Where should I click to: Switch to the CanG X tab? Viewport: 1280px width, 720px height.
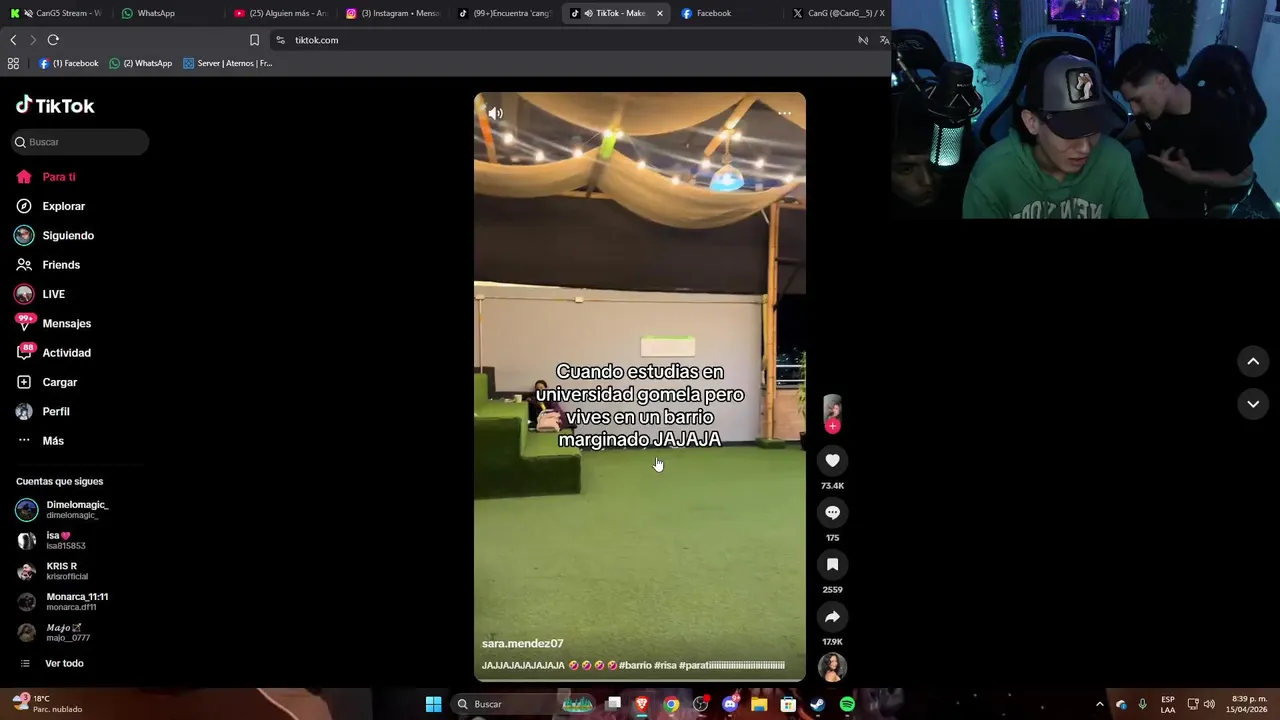coord(838,13)
